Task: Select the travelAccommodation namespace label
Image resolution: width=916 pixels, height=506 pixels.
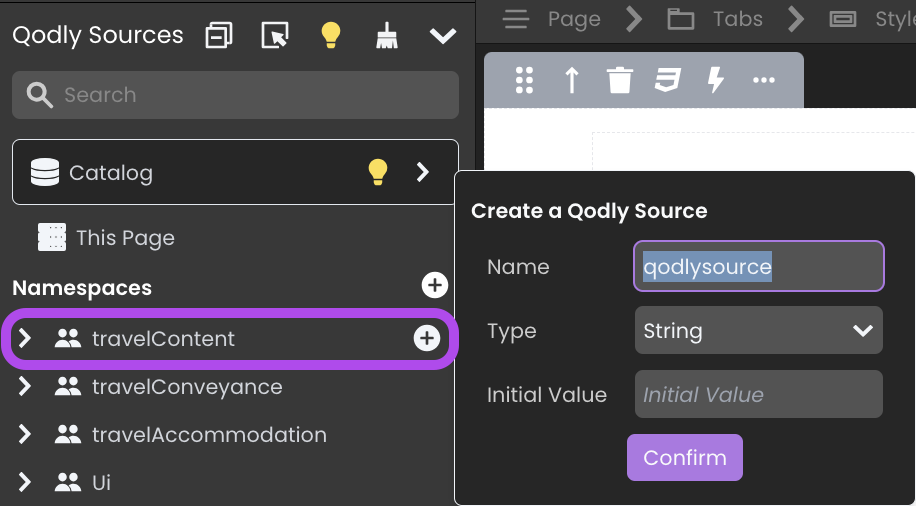Action: coord(210,435)
